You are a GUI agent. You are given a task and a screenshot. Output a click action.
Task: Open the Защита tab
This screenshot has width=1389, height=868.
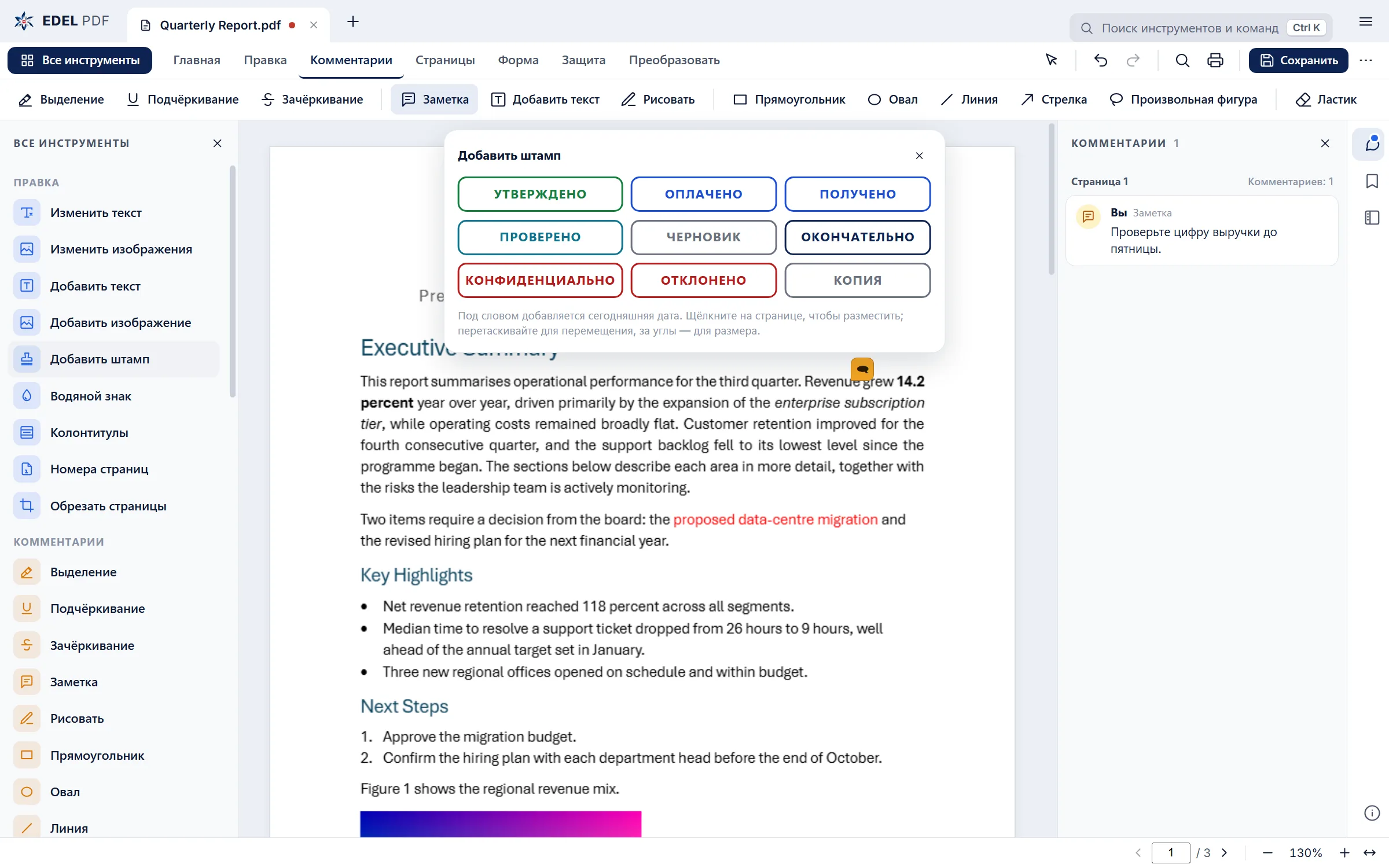[583, 60]
